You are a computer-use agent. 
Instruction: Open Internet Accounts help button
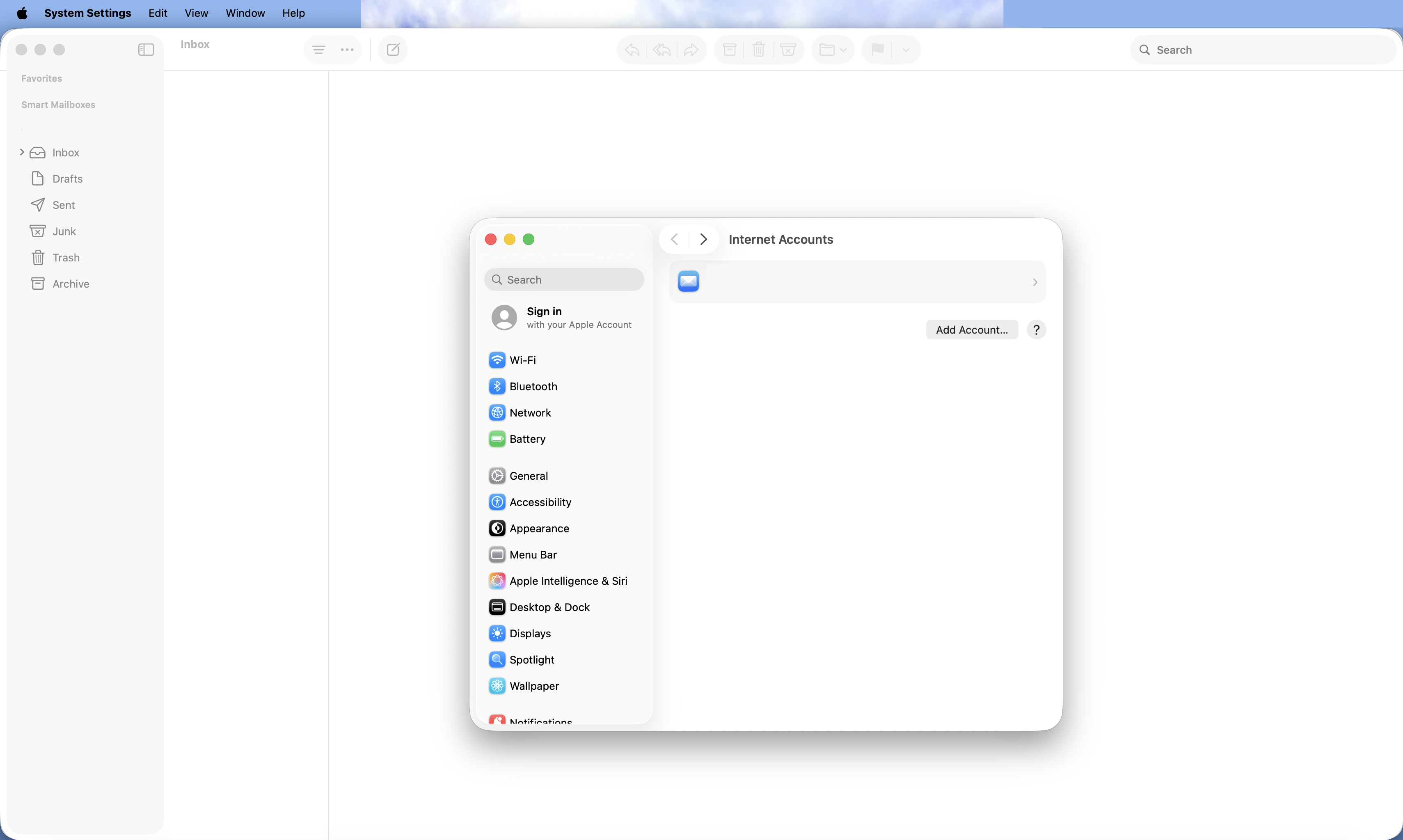point(1036,330)
